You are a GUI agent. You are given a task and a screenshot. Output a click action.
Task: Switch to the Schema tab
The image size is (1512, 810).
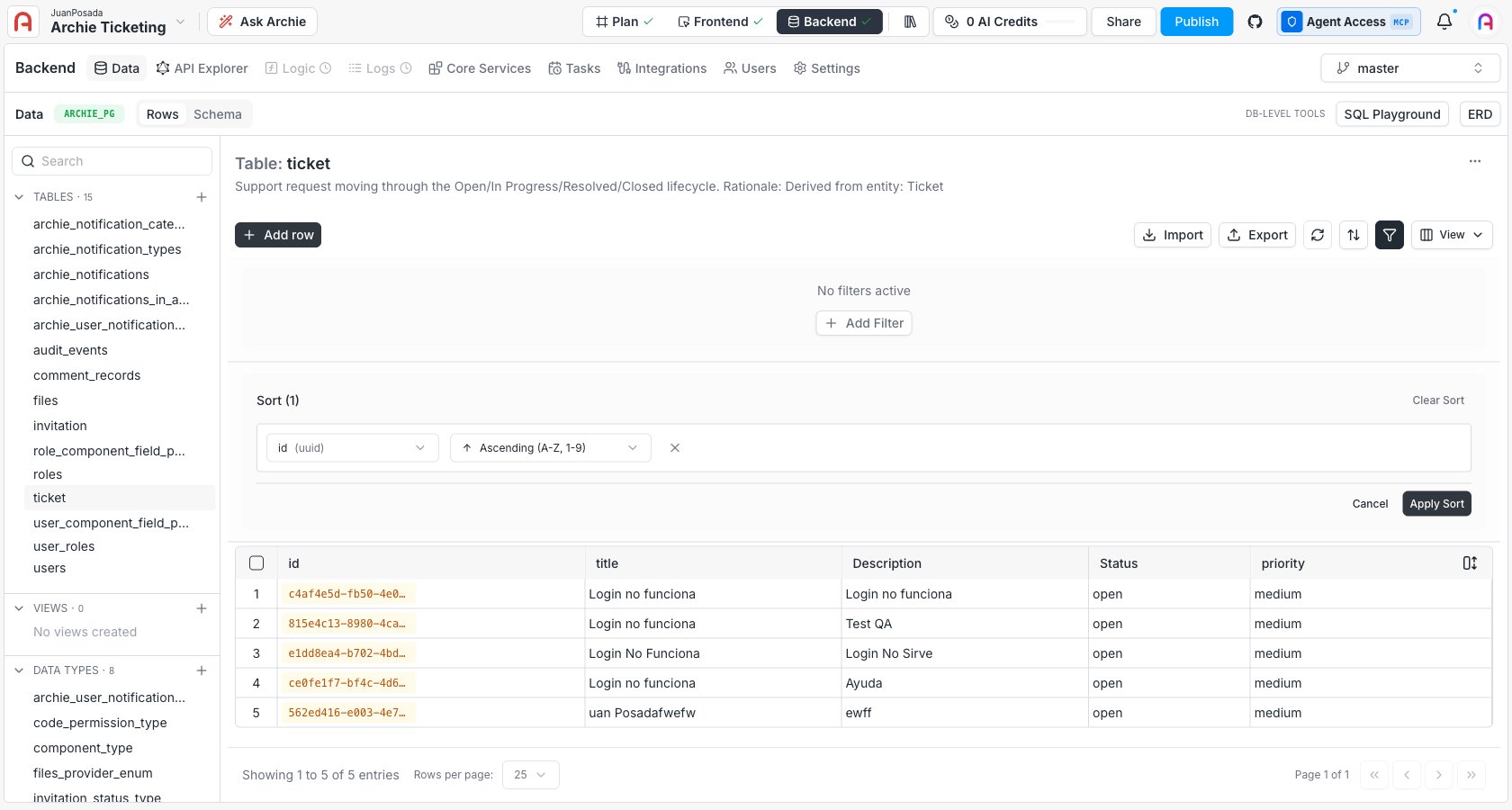(x=218, y=114)
